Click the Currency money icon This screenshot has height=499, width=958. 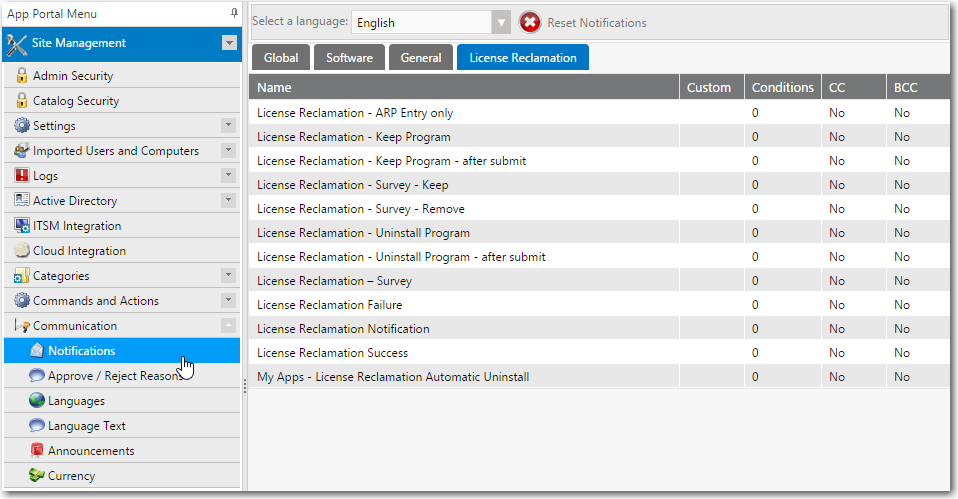click(x=37, y=476)
